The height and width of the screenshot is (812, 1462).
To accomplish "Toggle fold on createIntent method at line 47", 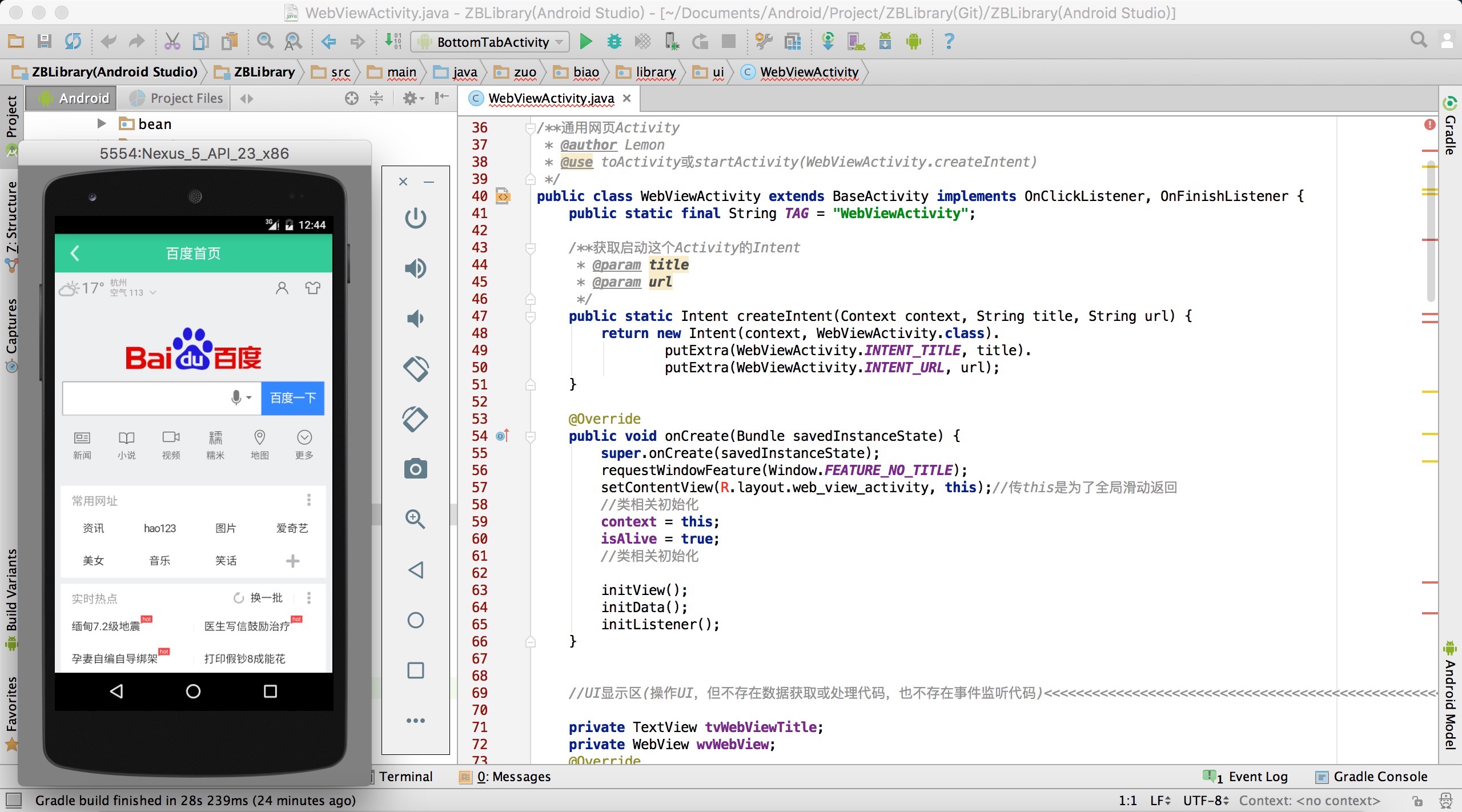I will 530,316.
